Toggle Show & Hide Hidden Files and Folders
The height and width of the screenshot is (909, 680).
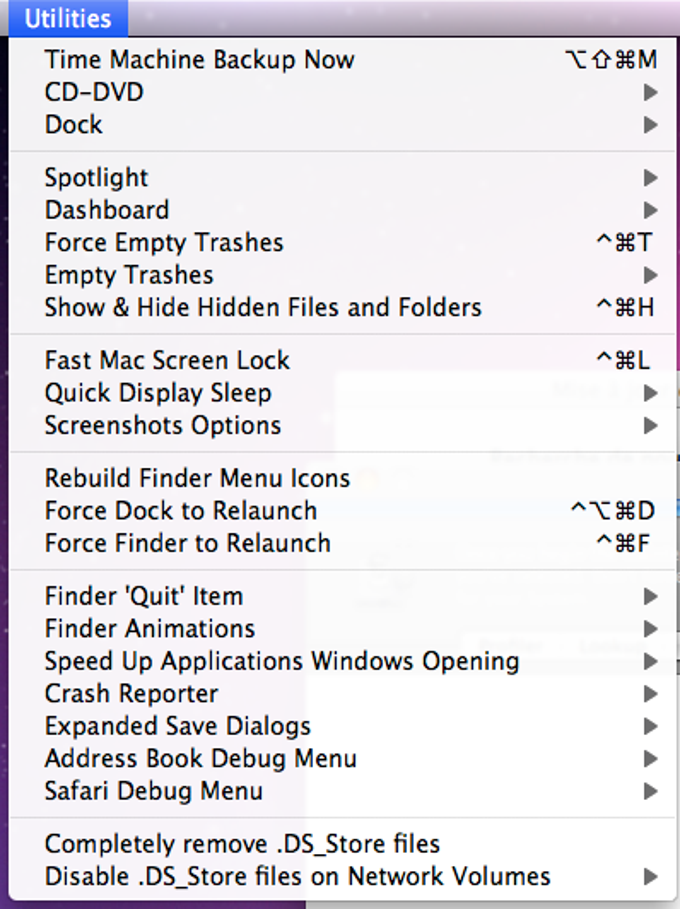343,307
